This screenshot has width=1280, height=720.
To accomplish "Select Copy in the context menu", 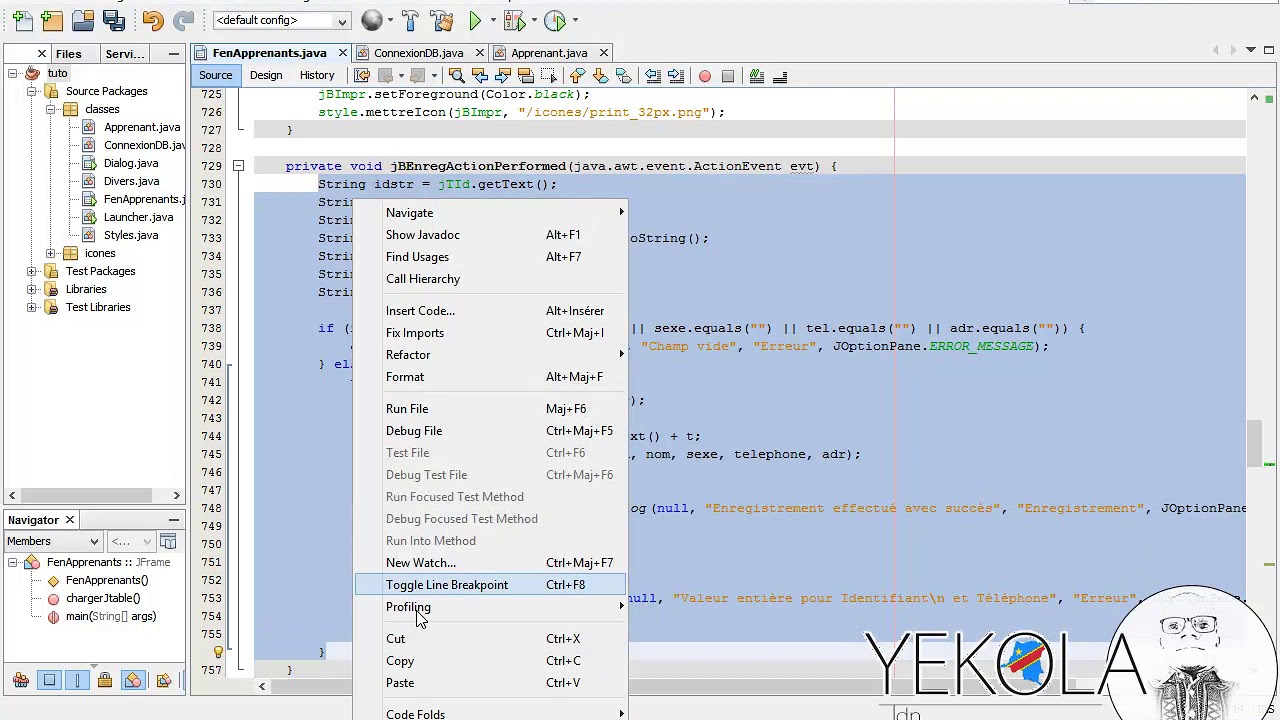I will [490, 661].
